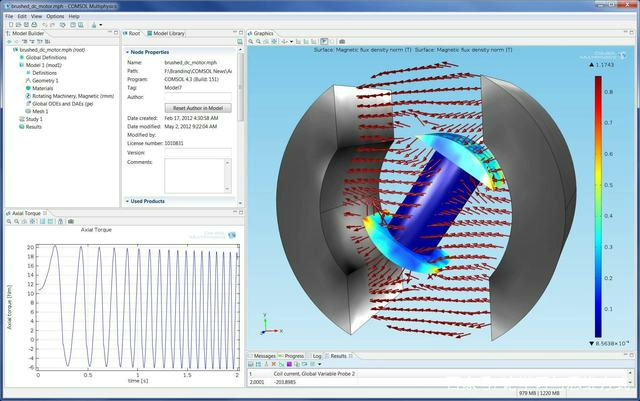Image resolution: width=640 pixels, height=401 pixels.
Task: Switch to the Messages tab
Action: click(262, 356)
